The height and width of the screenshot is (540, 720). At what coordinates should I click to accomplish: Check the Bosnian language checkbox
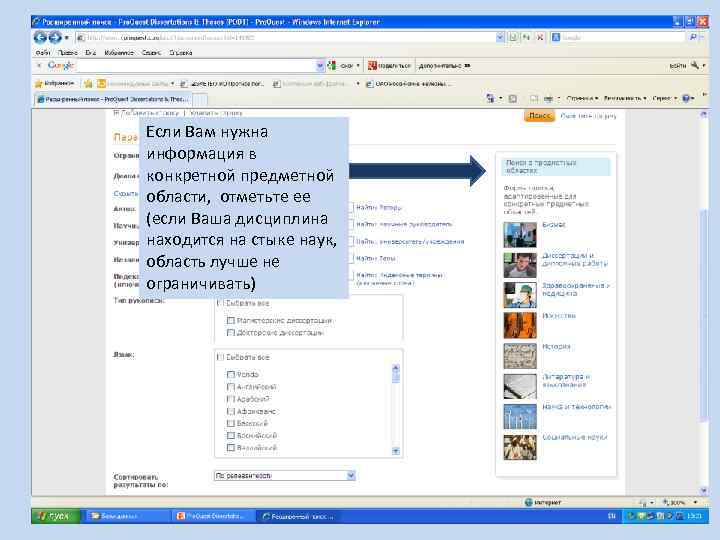coord(231,435)
